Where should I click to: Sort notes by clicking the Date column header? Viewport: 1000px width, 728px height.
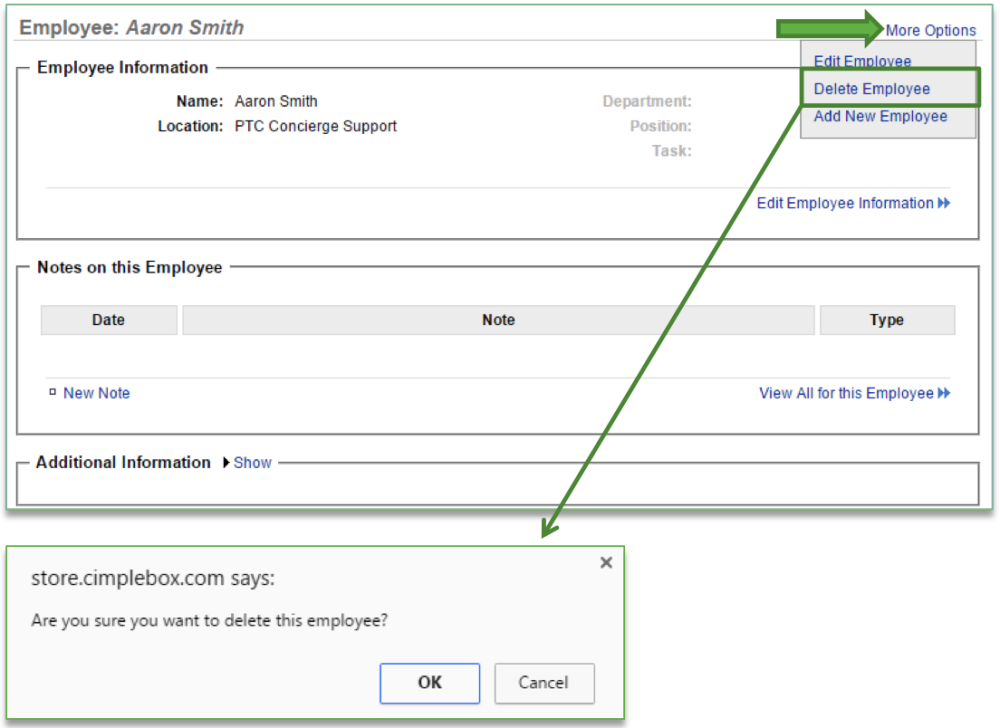click(108, 319)
